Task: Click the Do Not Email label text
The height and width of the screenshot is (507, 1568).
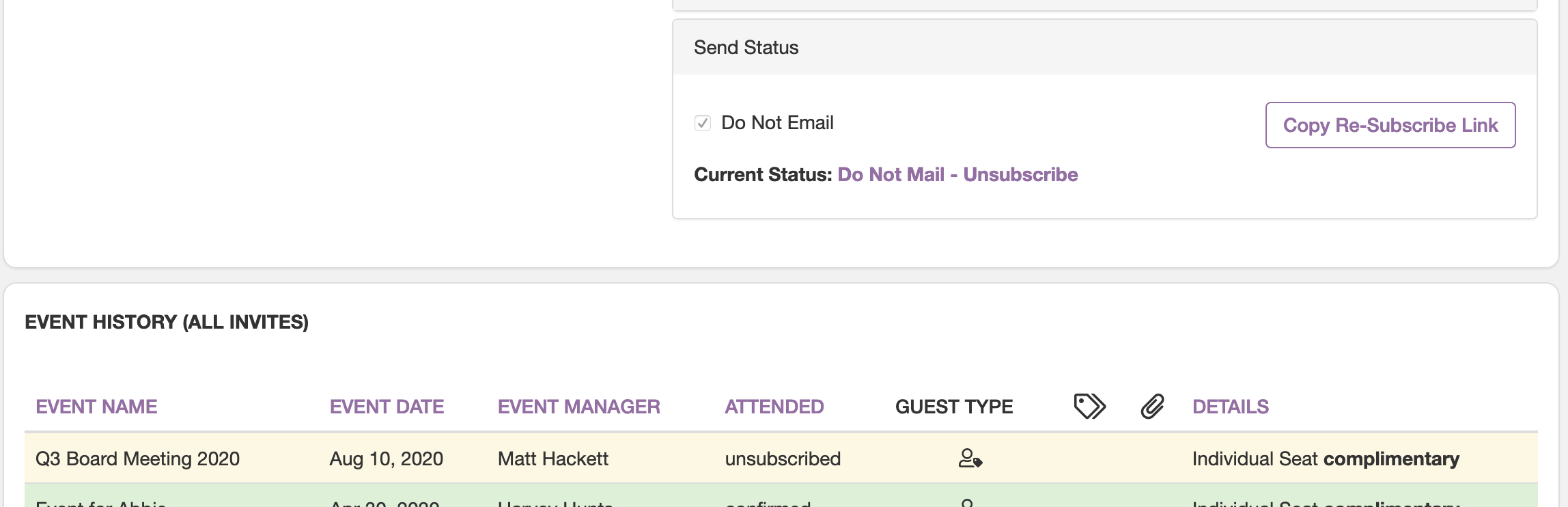Action: click(x=777, y=123)
